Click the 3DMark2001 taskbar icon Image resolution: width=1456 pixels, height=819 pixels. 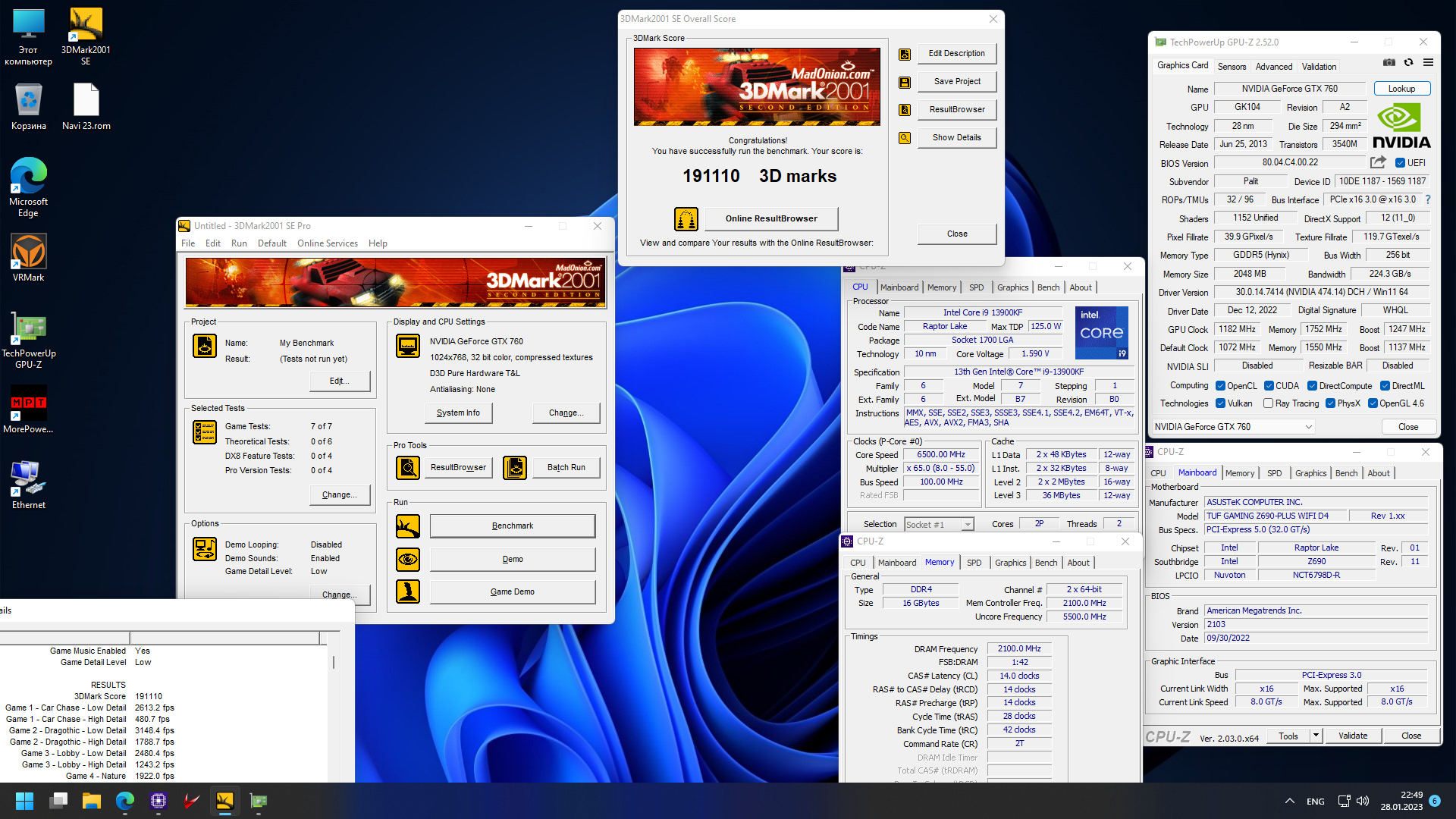coord(225,801)
